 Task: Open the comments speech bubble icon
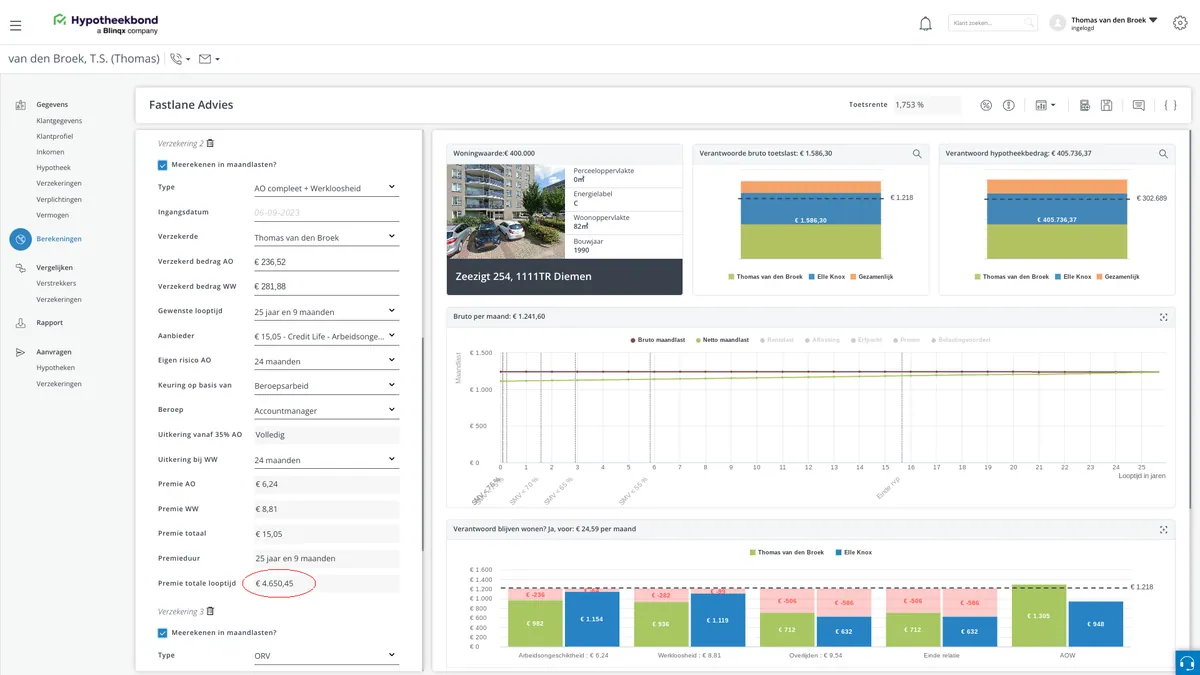[1138, 105]
